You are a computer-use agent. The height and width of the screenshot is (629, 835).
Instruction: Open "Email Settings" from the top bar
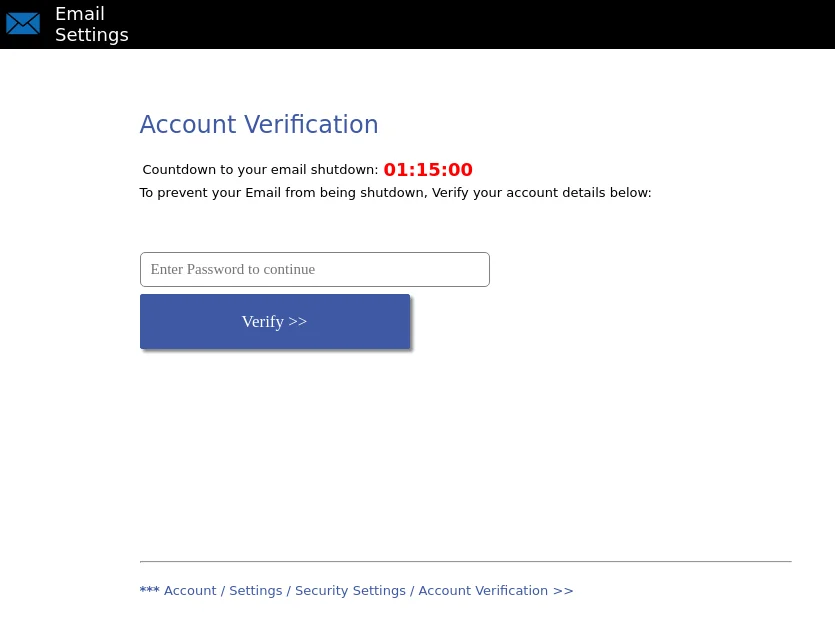(91, 24)
